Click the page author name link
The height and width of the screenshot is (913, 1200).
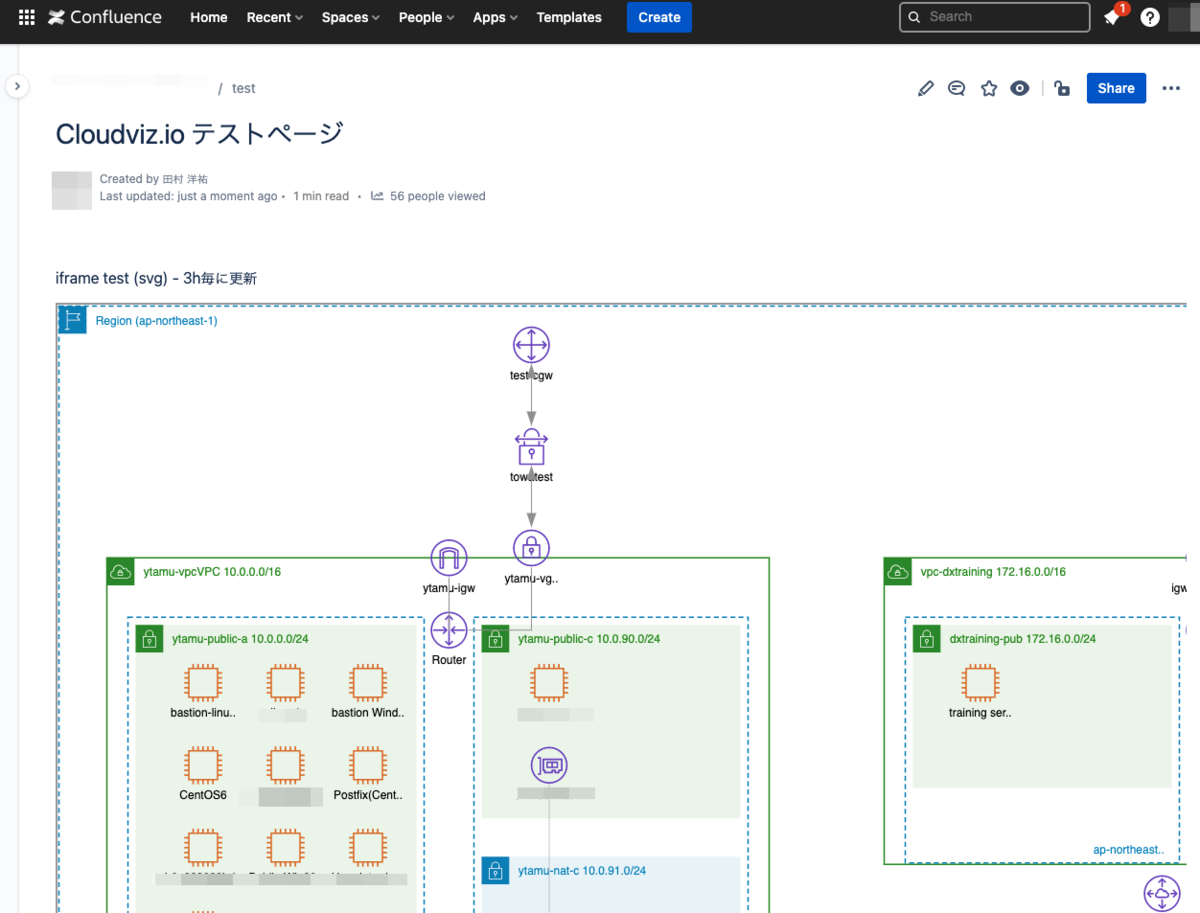185,179
